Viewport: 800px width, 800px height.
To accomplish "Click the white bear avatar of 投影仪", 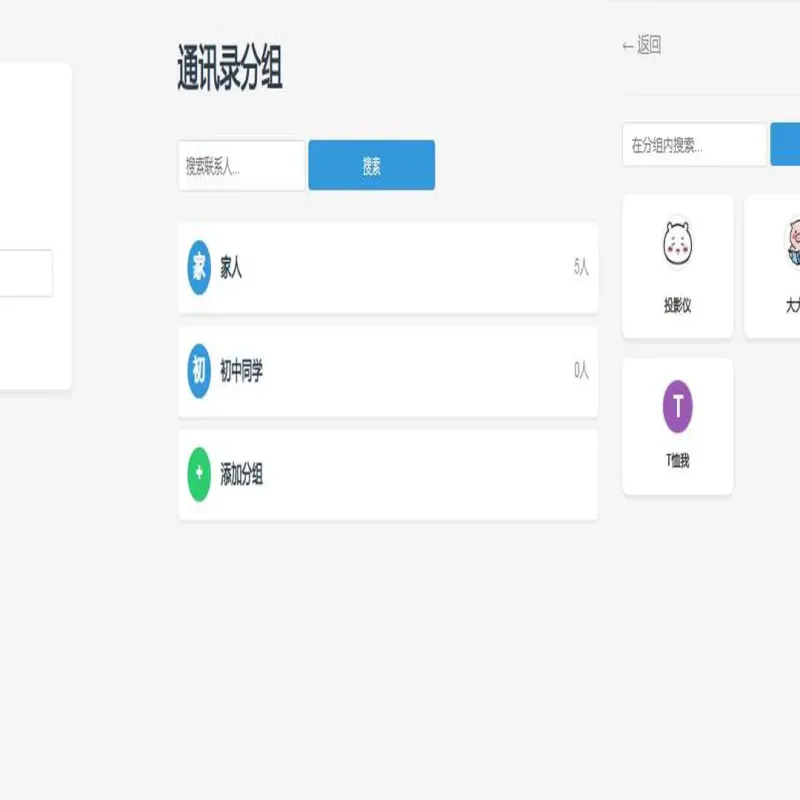I will click(678, 243).
